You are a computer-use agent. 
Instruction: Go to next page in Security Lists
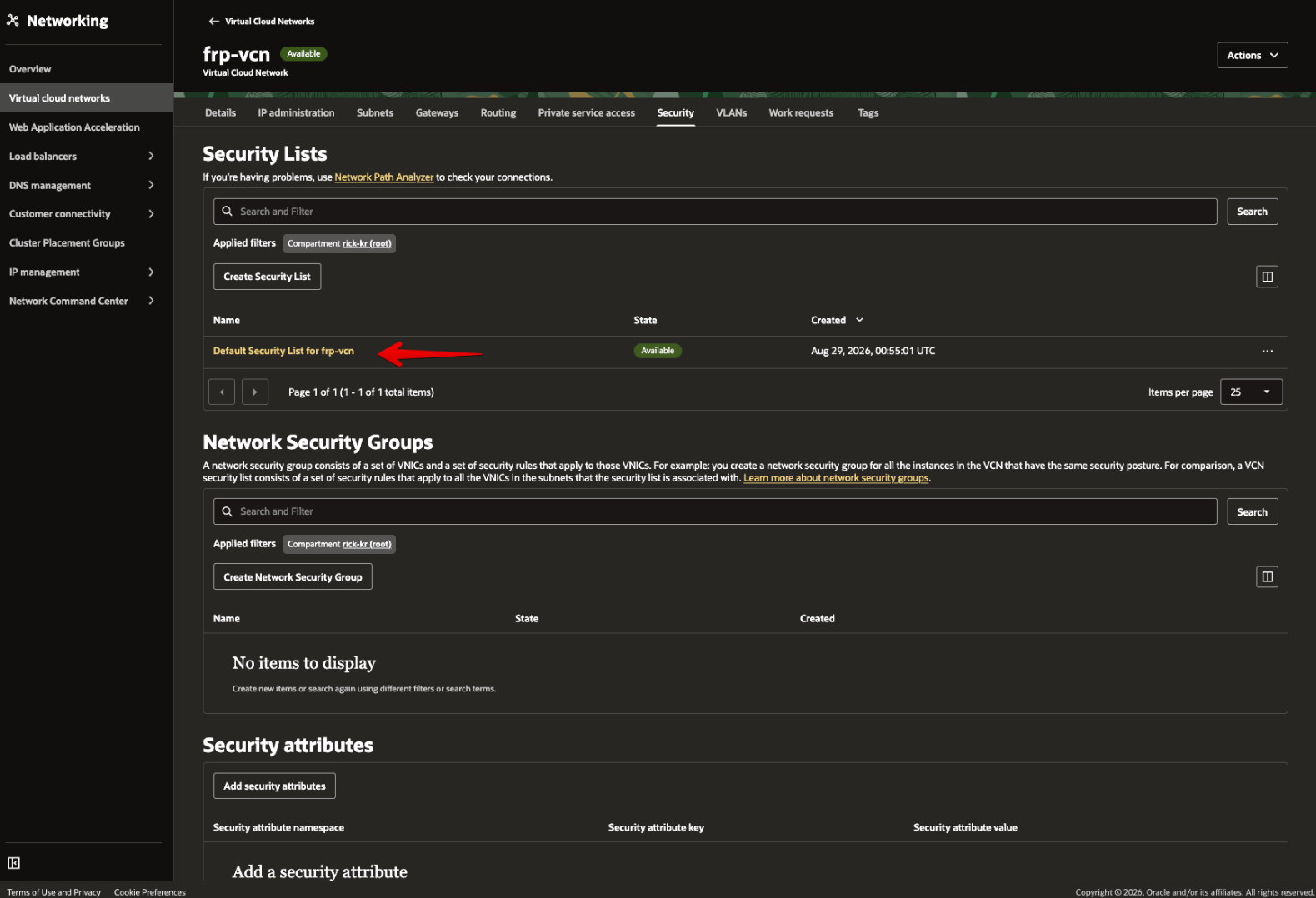(255, 392)
